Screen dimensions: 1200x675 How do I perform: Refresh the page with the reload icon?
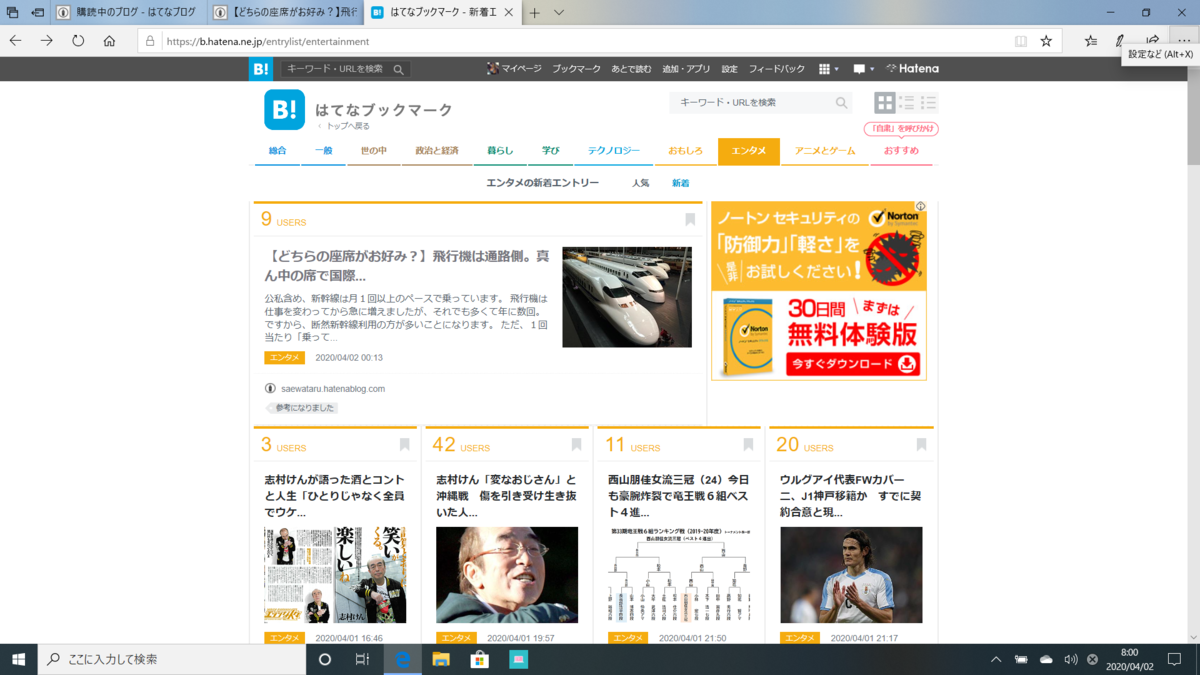(76, 42)
